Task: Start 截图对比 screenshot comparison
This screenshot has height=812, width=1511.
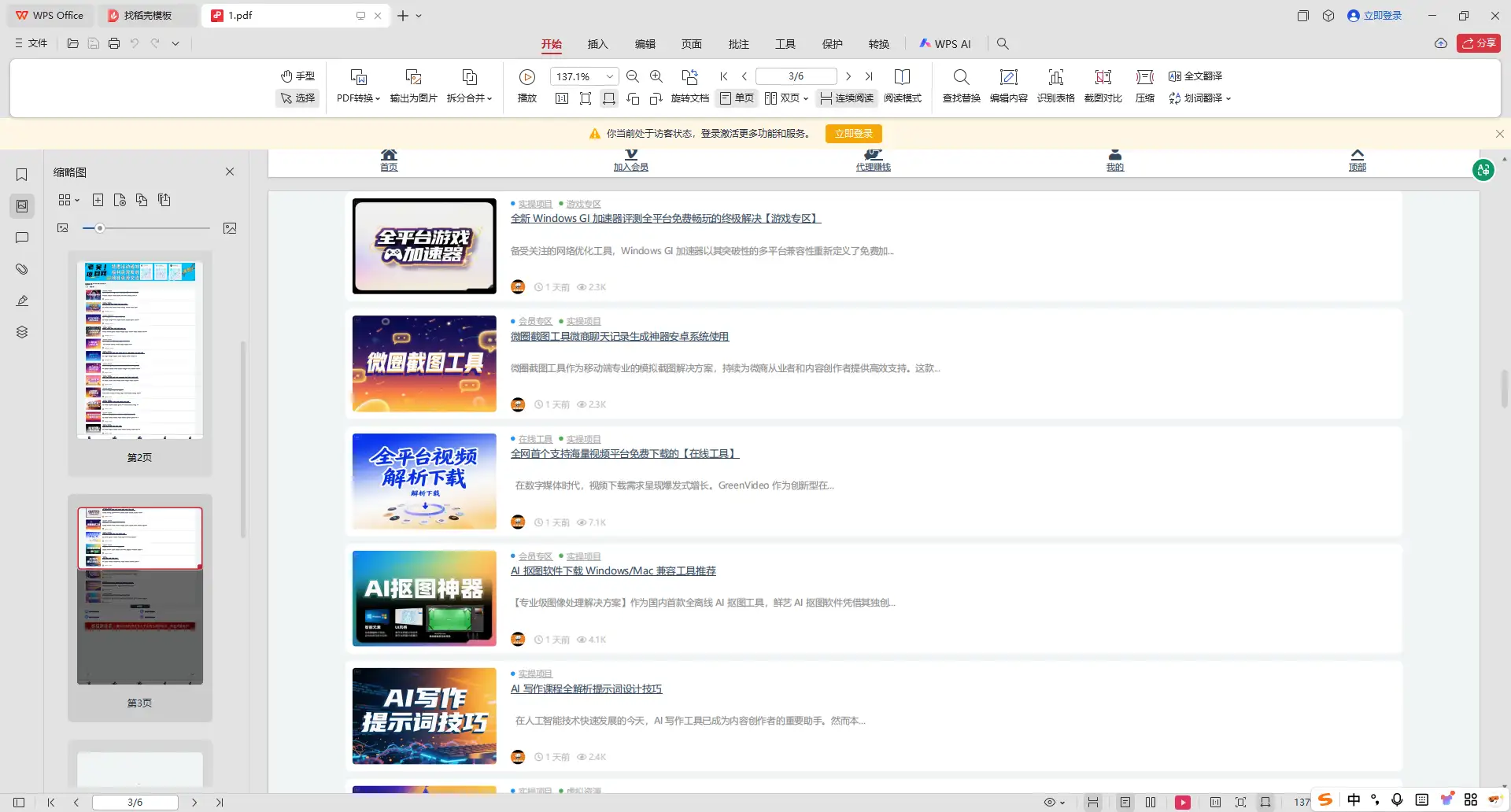Action: [x=1103, y=85]
